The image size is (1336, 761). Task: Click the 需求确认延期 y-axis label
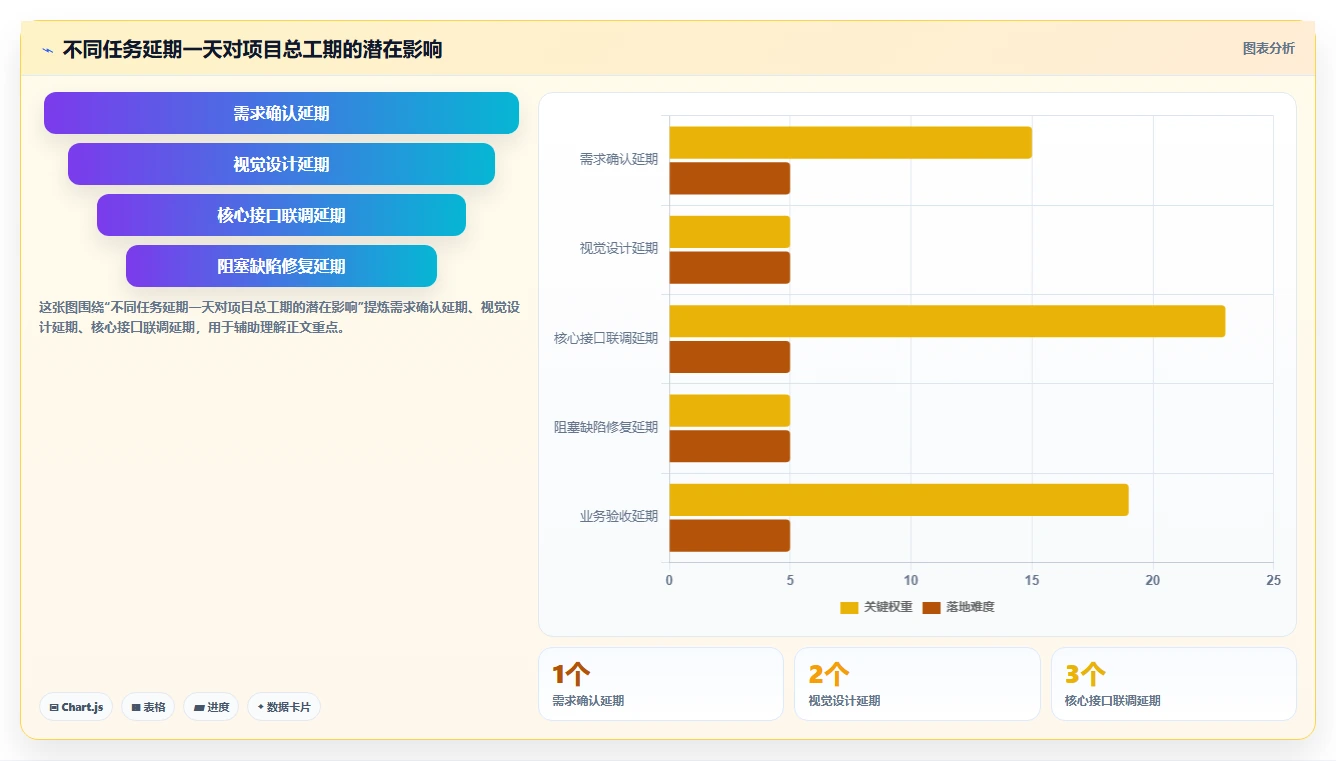pos(619,159)
